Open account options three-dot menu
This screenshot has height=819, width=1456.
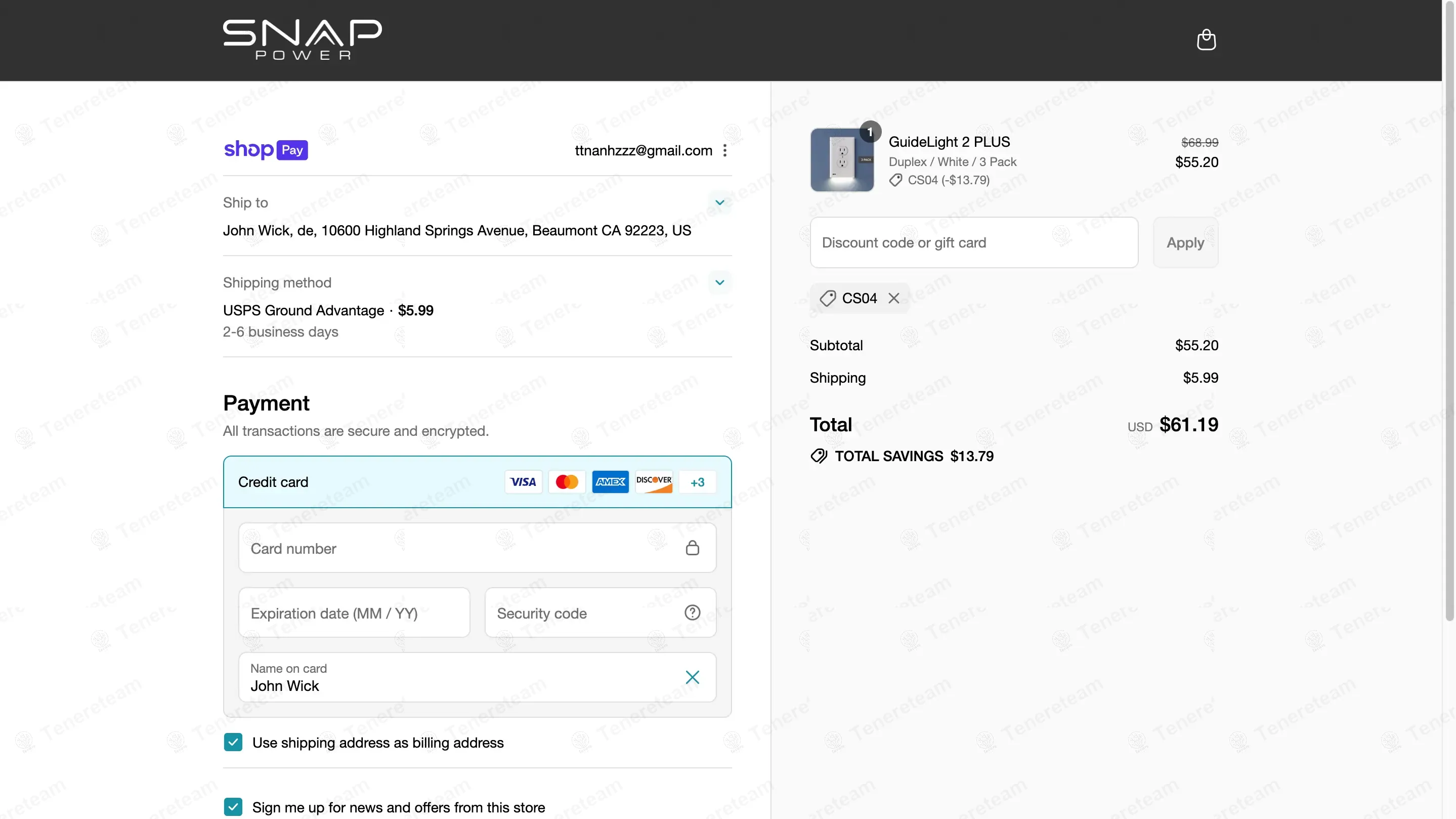[724, 150]
